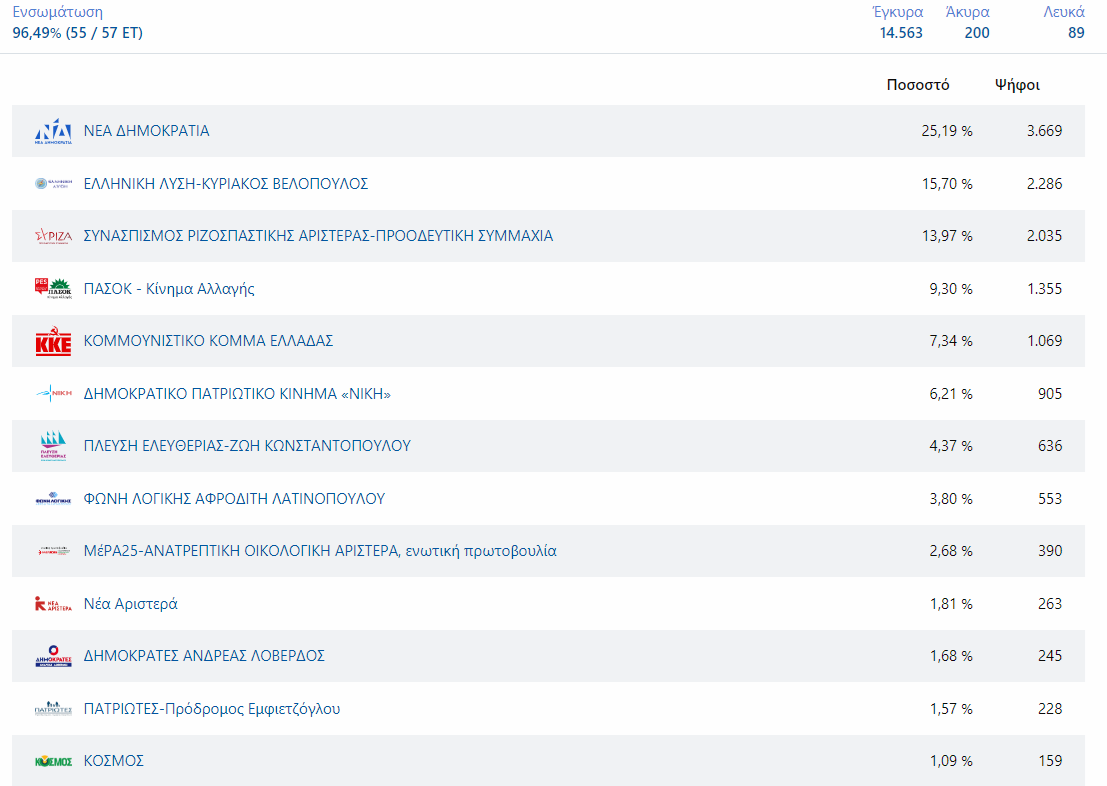Click the 3.669 votes value

coord(1044,131)
